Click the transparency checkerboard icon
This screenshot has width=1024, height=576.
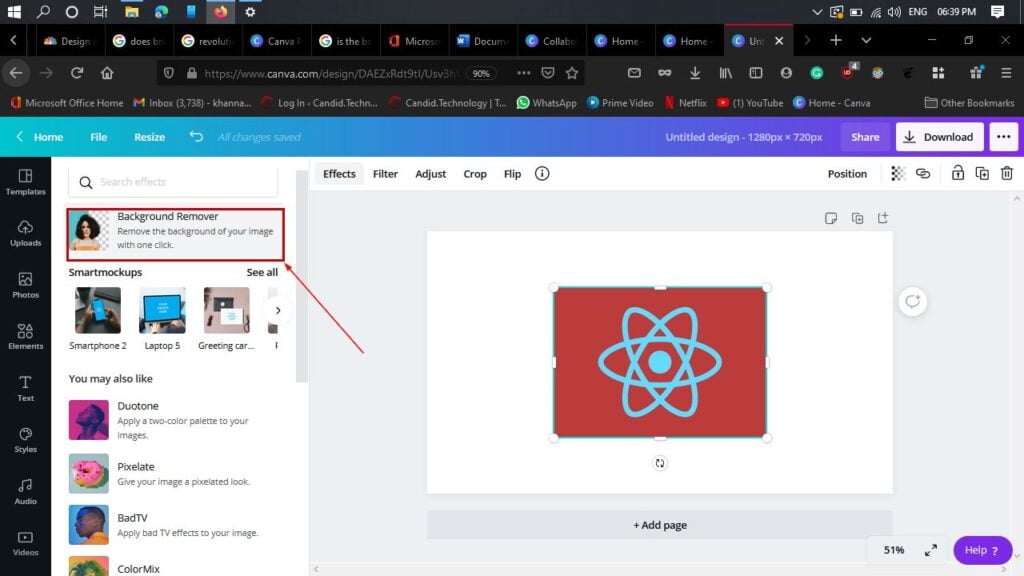coord(898,174)
